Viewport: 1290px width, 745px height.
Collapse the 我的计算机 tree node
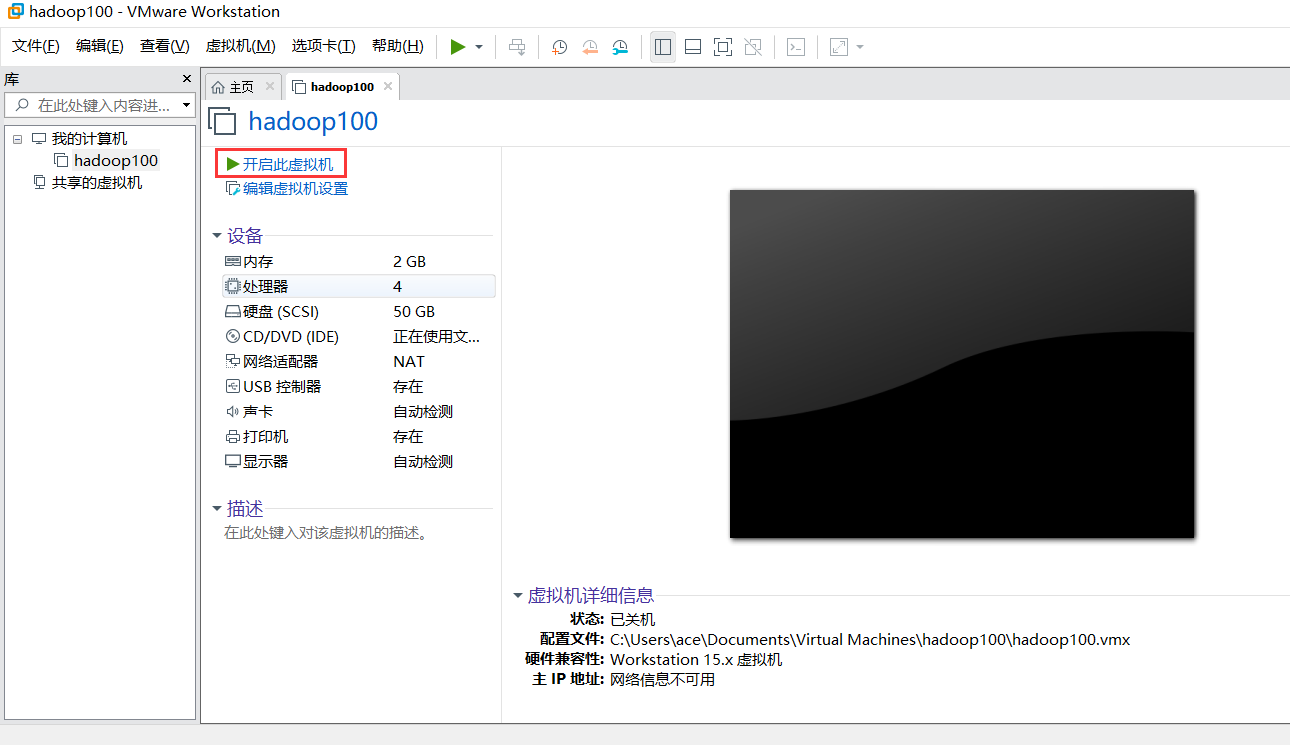click(x=17, y=139)
